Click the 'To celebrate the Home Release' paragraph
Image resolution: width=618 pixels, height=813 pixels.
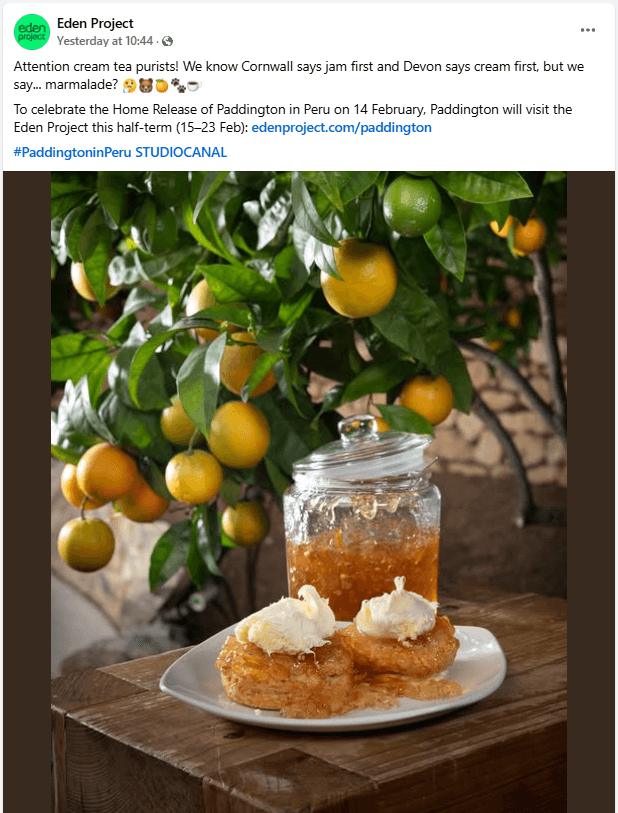click(293, 119)
